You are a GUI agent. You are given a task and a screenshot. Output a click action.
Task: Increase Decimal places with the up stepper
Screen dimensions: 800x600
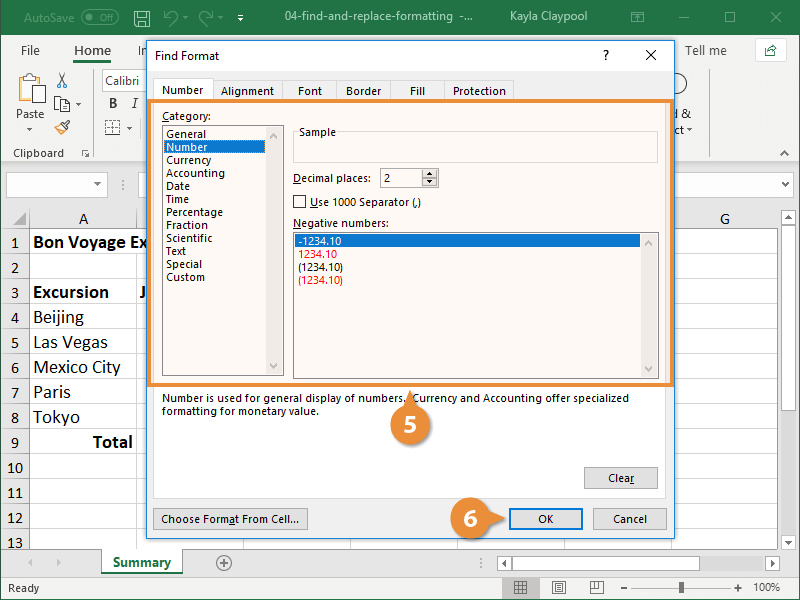430,173
